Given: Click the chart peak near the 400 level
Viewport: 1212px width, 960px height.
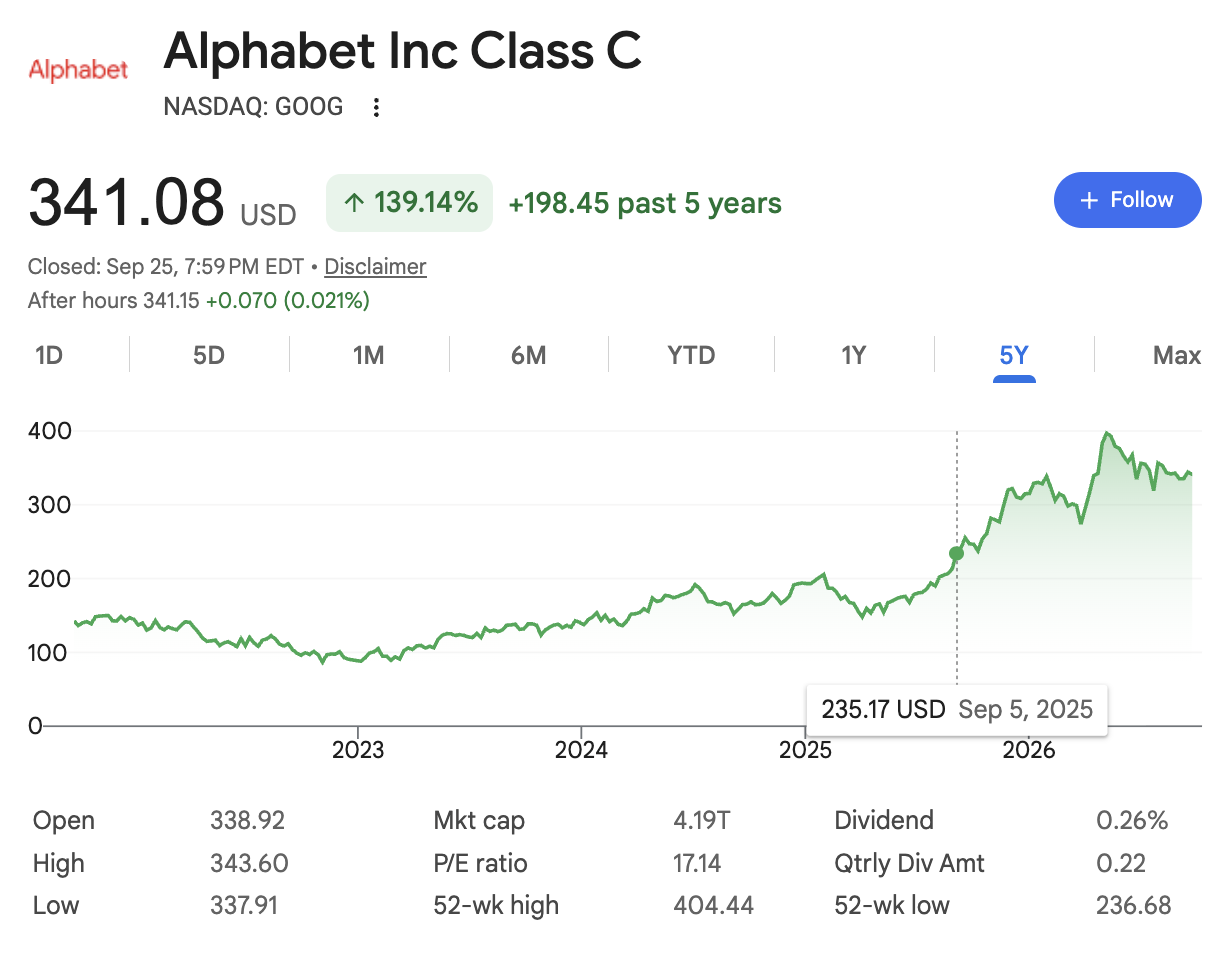Looking at the screenshot, I should [x=1106, y=433].
